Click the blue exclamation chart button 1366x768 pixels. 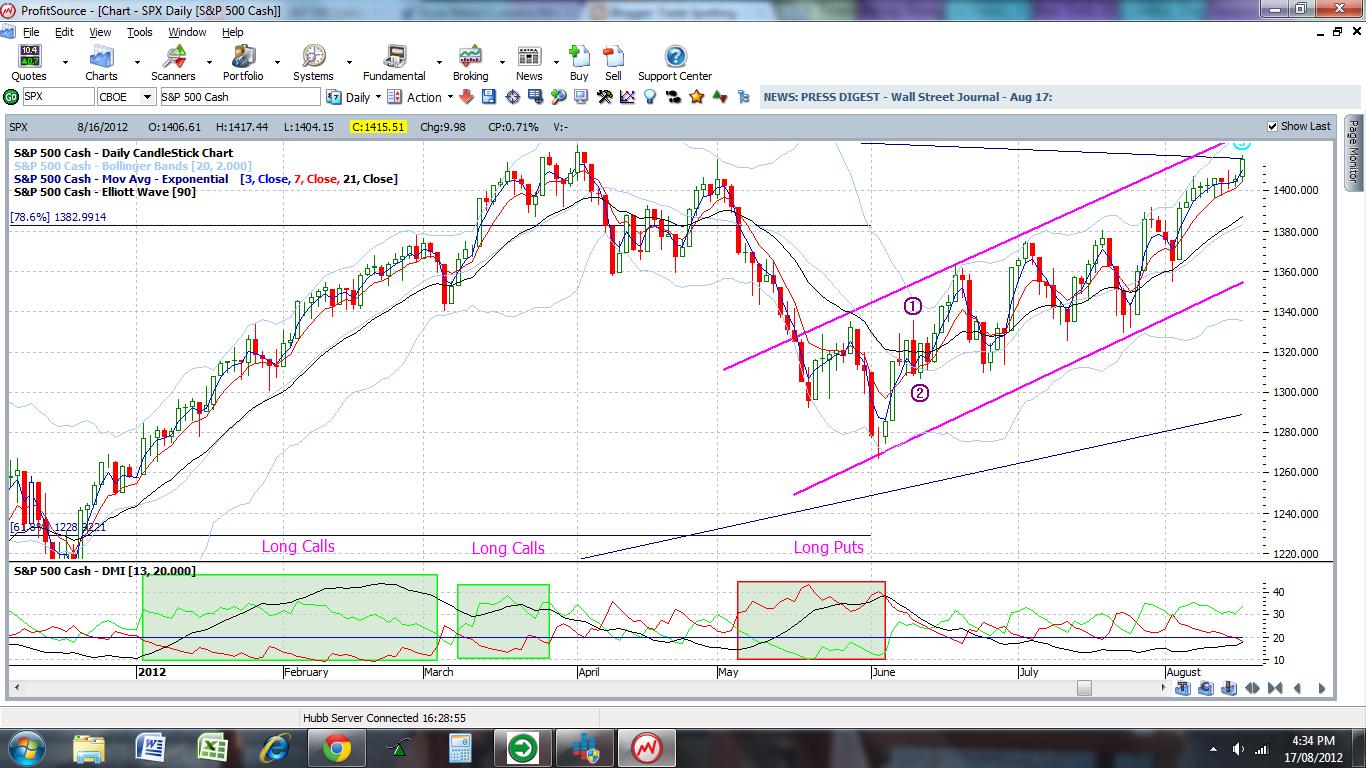click(1228, 688)
